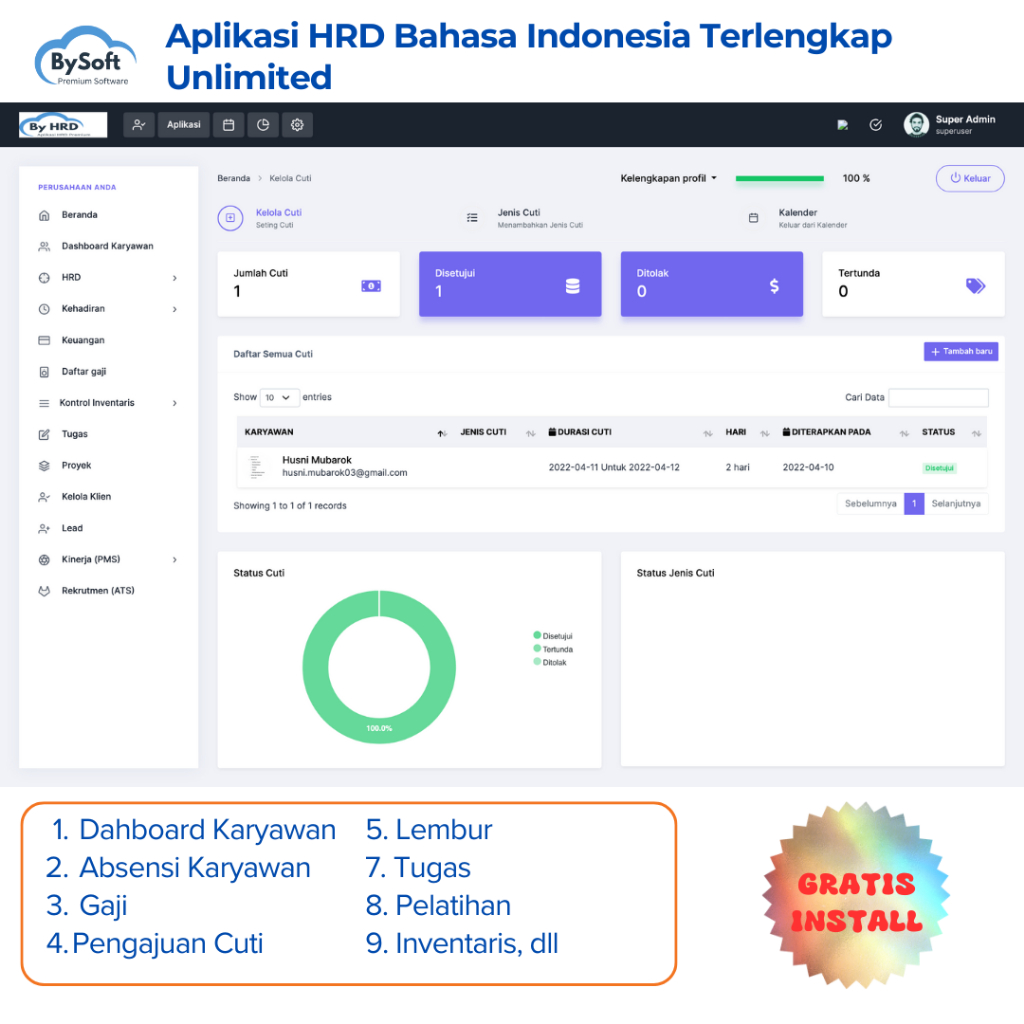Click the add-user icon beside Aplikasi

tap(138, 124)
